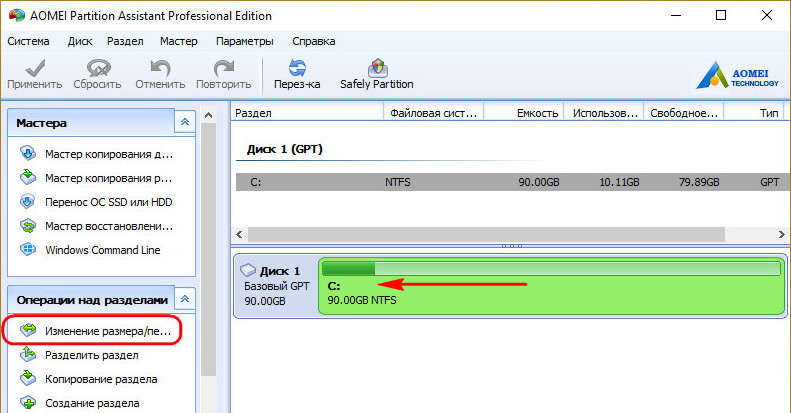The image size is (791, 413).
Task: Click the sidebar vertical scrollbar thumb
Action: pos(208,250)
